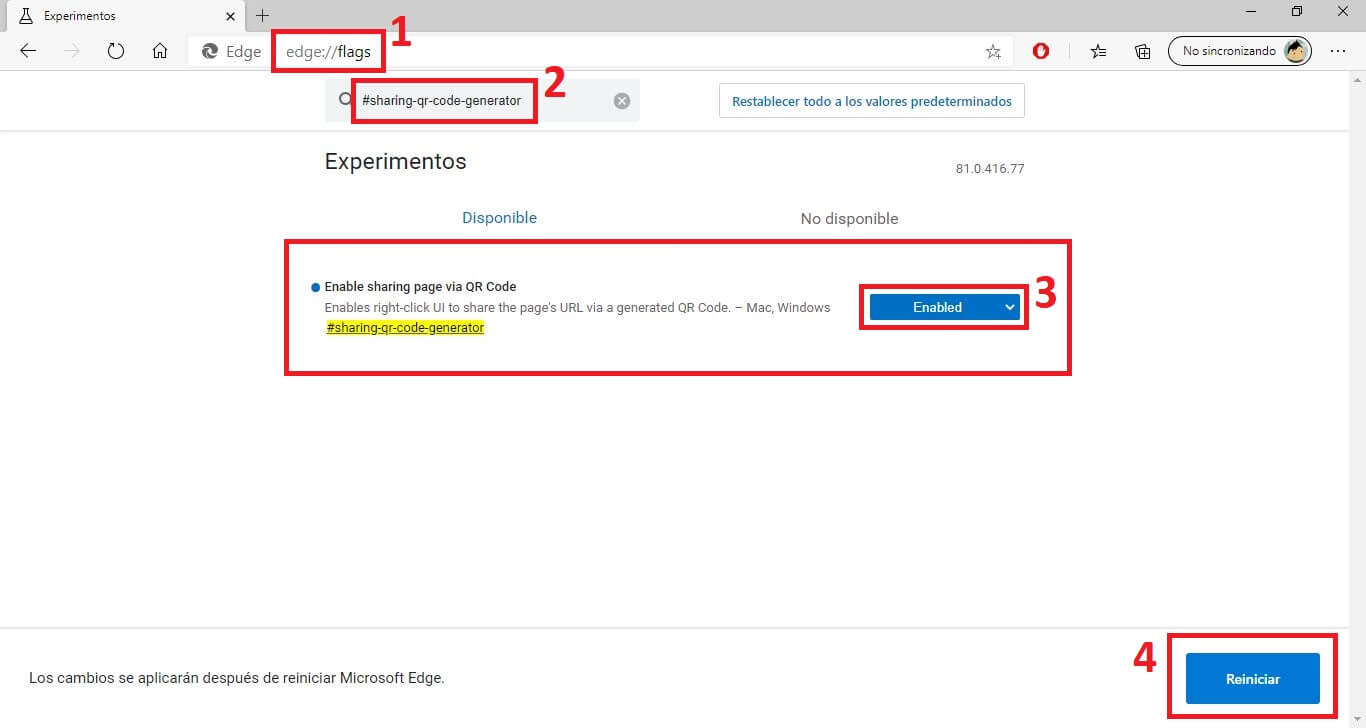Open a new tab with the plus
1366x728 pixels.
click(x=263, y=15)
